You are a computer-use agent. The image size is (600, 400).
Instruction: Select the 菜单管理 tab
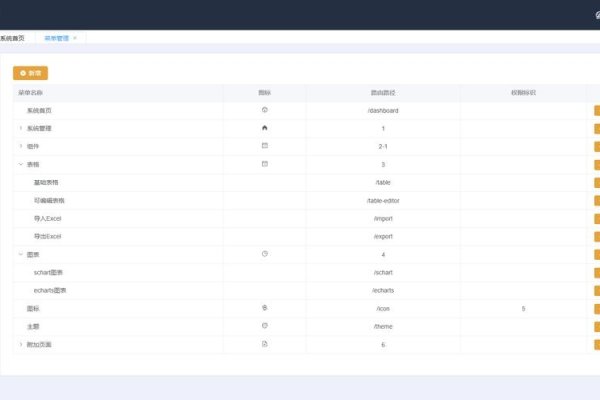tap(57, 38)
